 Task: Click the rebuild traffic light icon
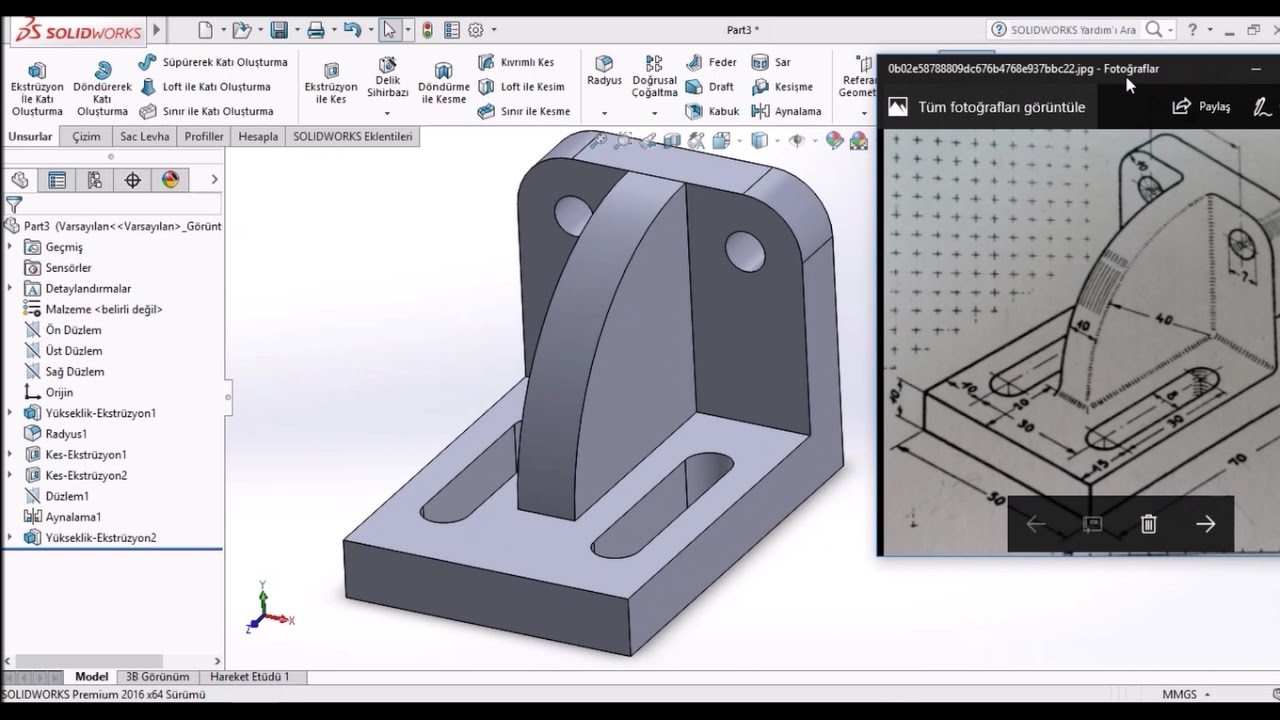(428, 30)
